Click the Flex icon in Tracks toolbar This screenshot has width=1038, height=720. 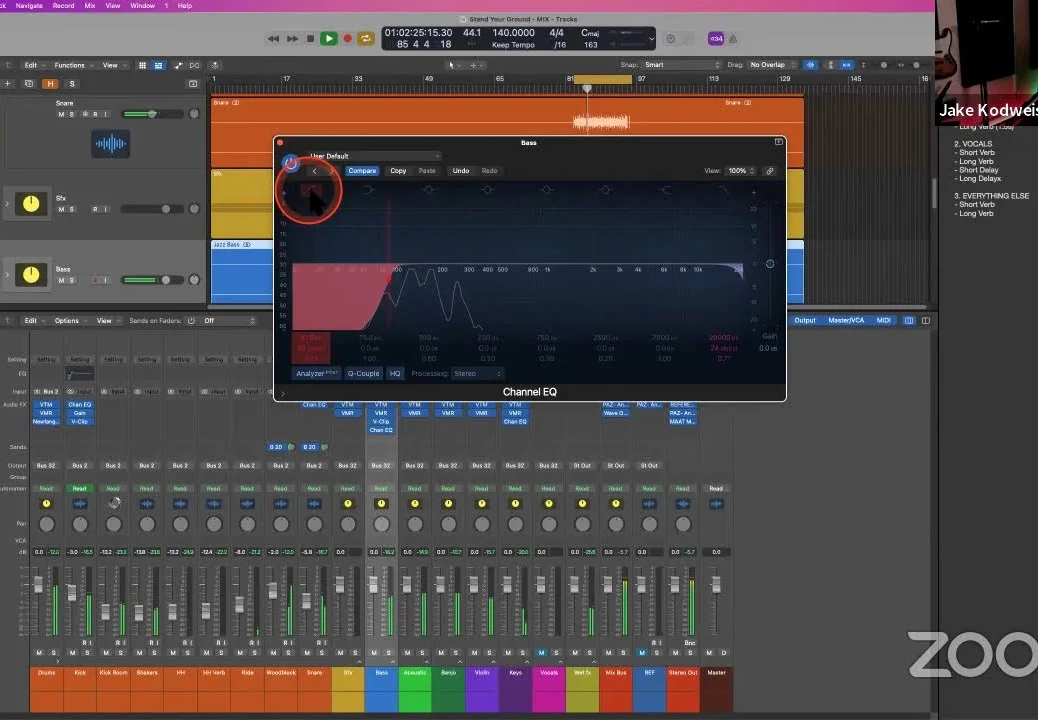click(x=194, y=66)
